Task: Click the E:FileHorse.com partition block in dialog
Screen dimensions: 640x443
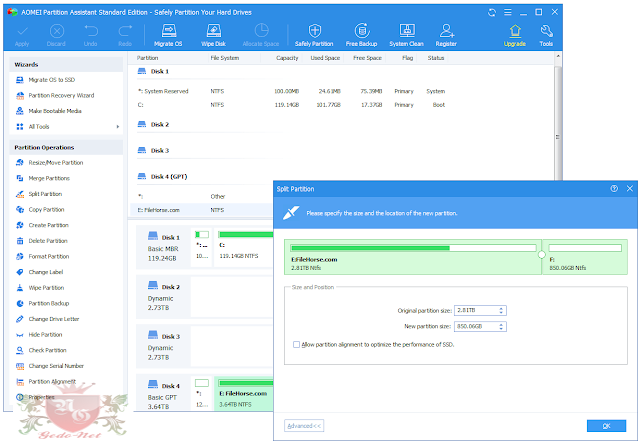Action: (x=413, y=257)
